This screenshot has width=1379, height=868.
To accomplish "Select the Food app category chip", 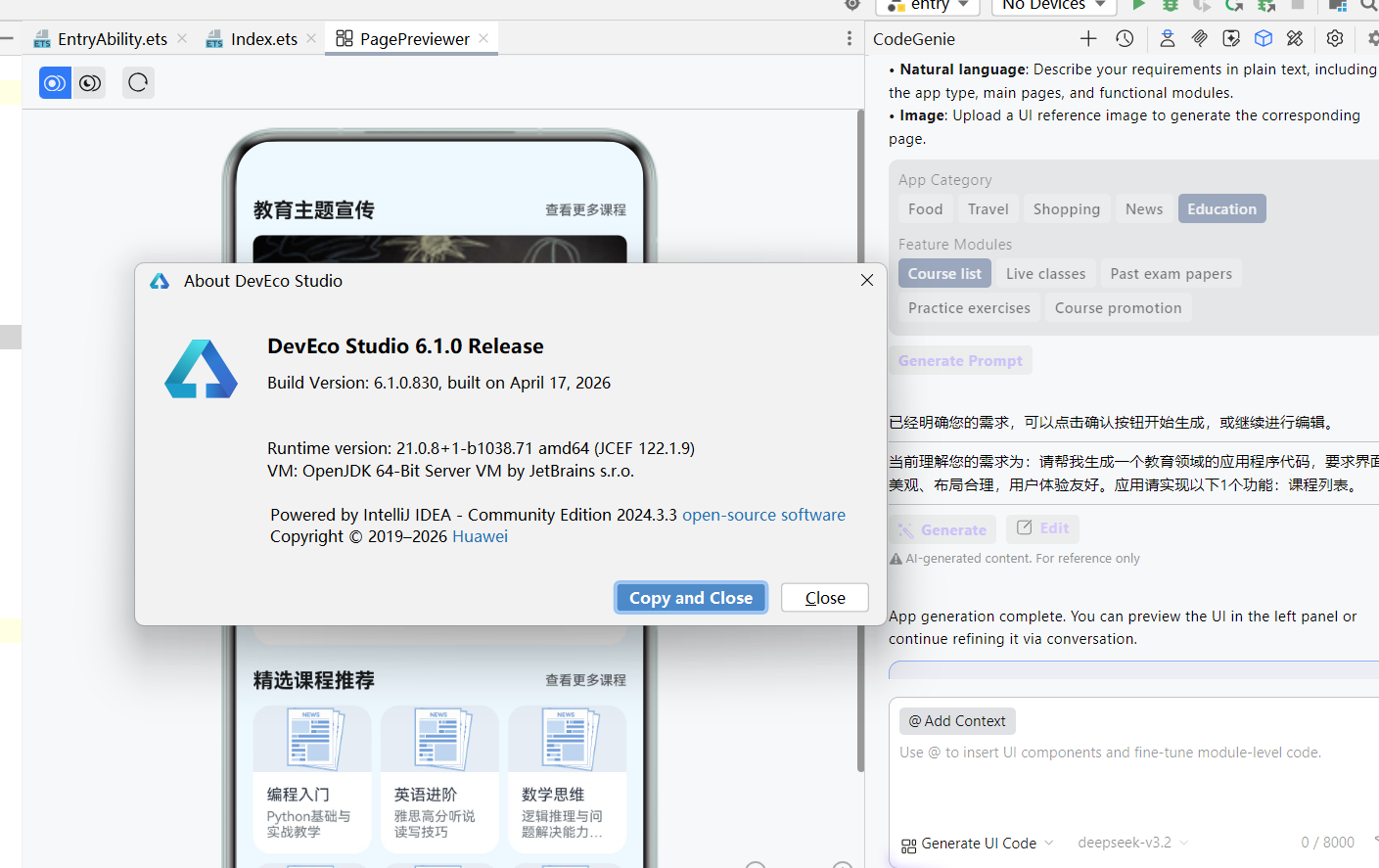I will pyautogui.click(x=926, y=209).
